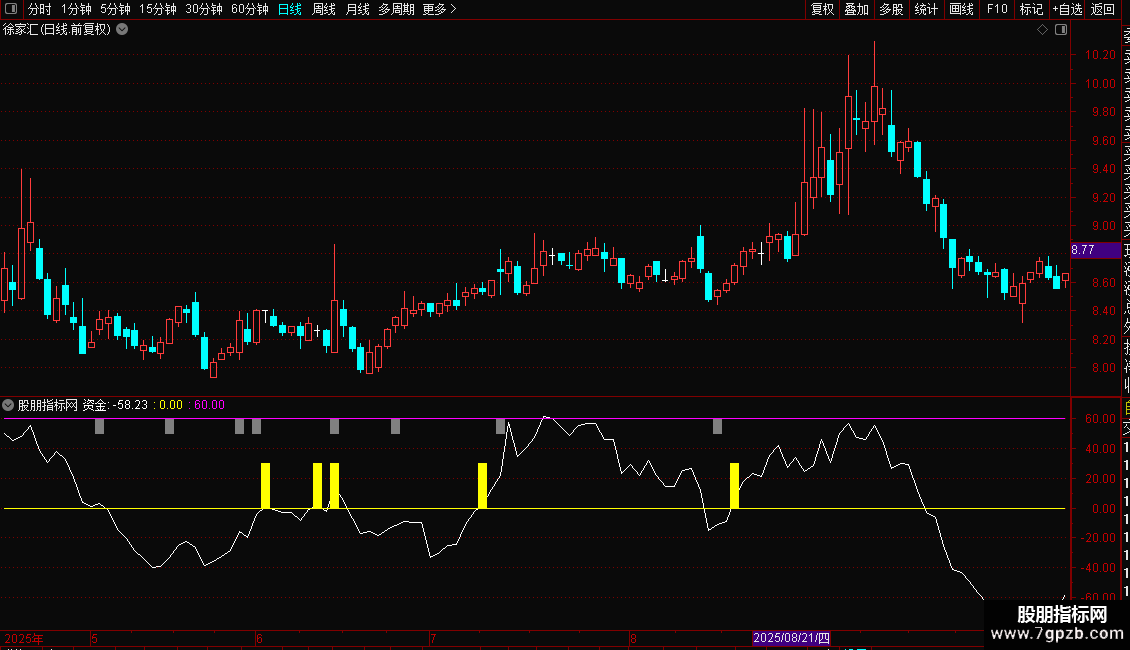1130x650 pixels.
Task: Click the 标记 mark button
Action: coord(1031,9)
